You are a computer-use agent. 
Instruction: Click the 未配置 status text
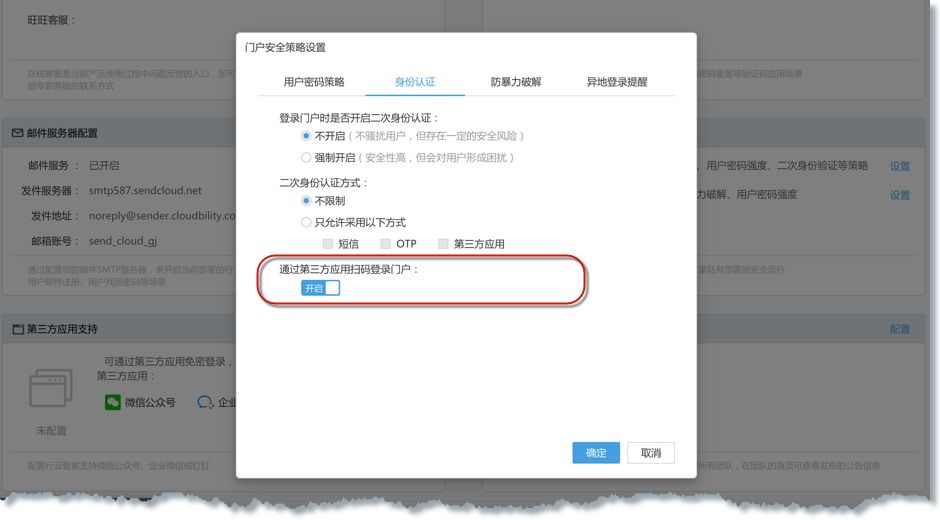point(51,431)
